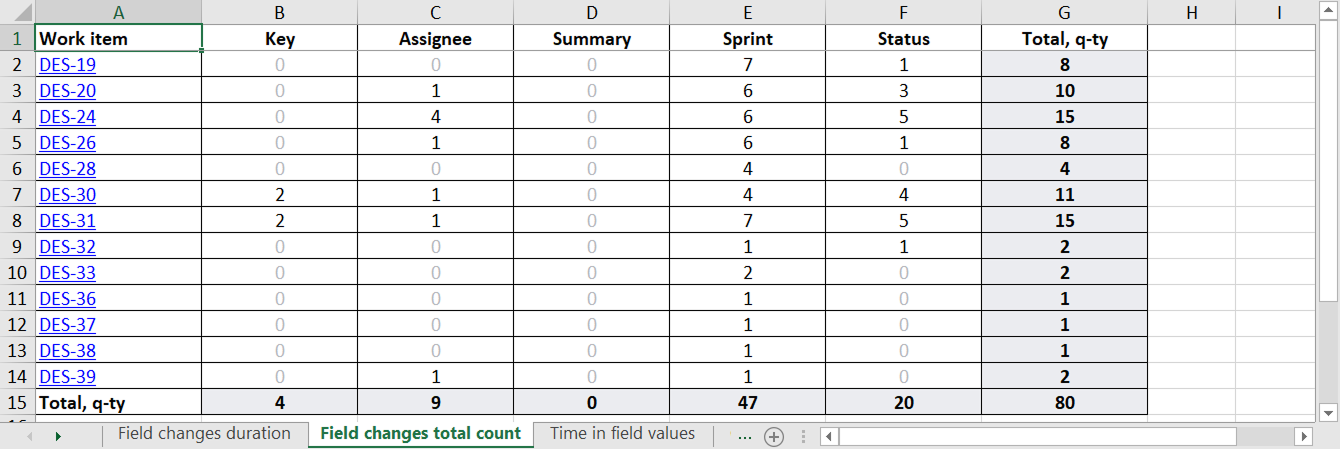1340x449 pixels.
Task: Open the DES-19 hyperlink
Action: 67,65
